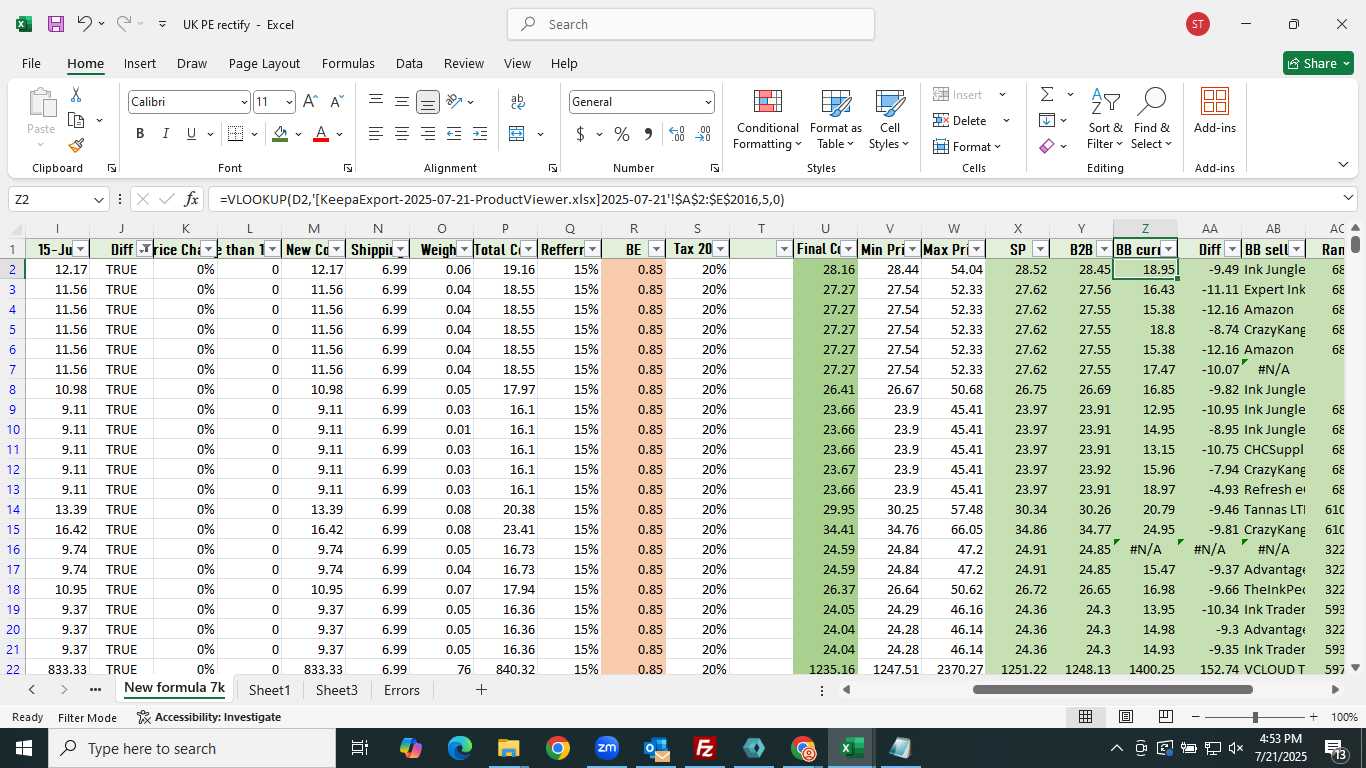Image resolution: width=1366 pixels, height=768 pixels.
Task: Switch to Page Layout view
Action: pos(1125,717)
